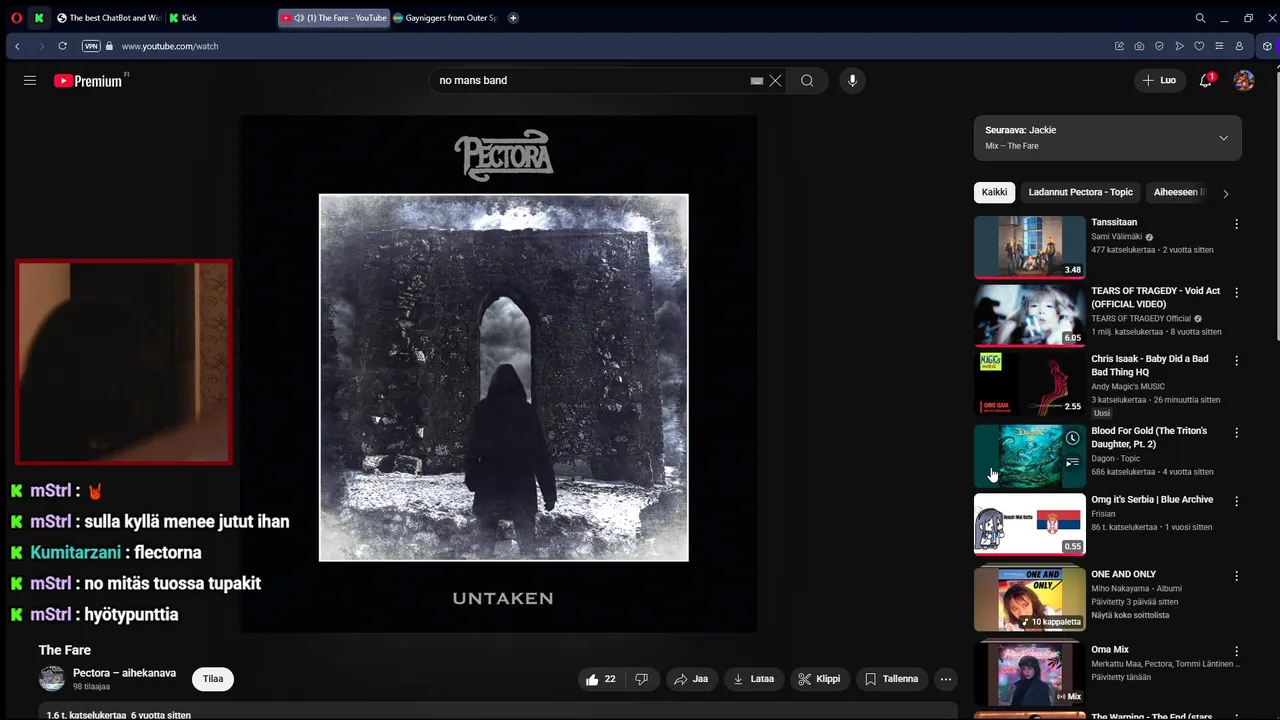Switch to The best ChatBot tab
The height and width of the screenshot is (720, 1280).
point(109,18)
